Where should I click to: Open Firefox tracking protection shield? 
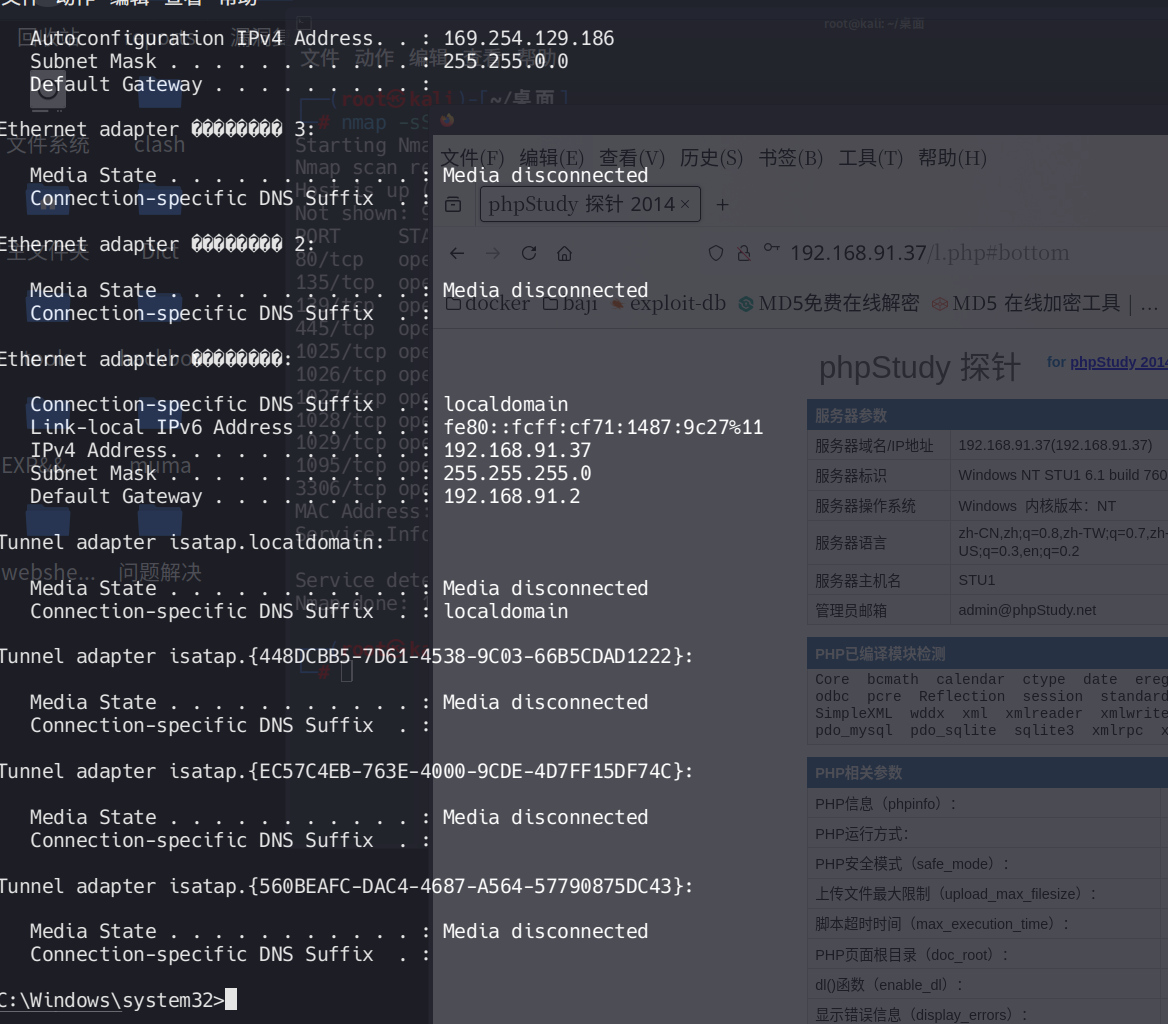tap(716, 253)
